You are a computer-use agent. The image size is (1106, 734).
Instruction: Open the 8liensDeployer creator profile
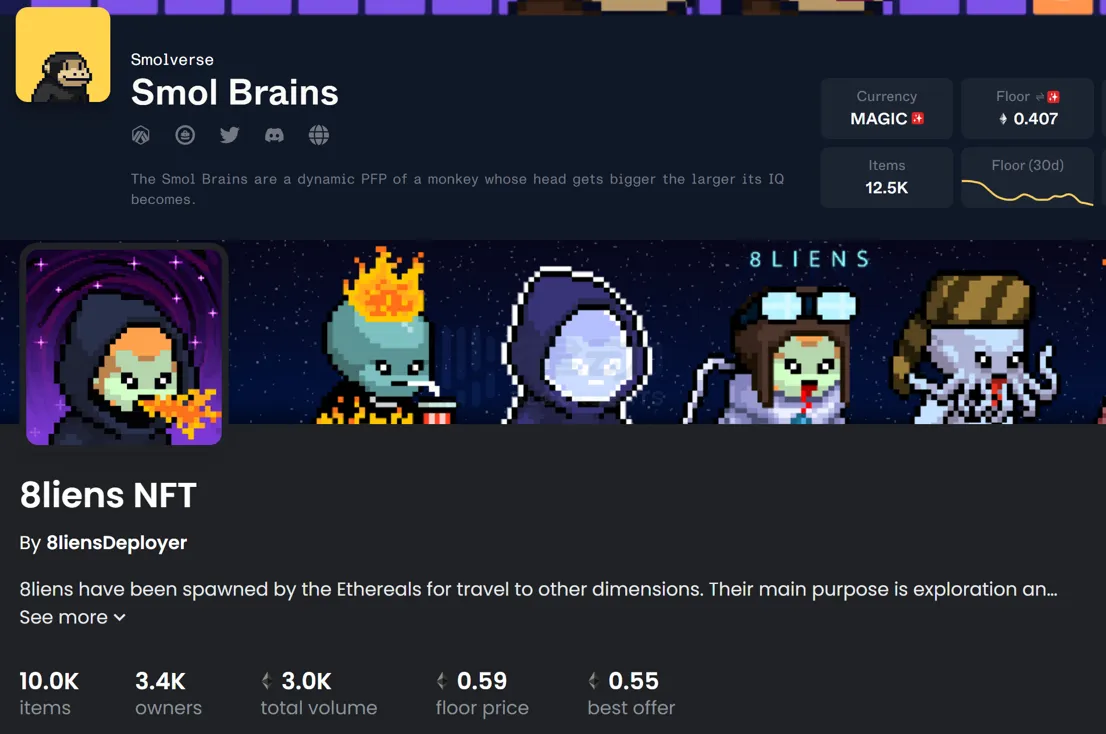point(116,543)
